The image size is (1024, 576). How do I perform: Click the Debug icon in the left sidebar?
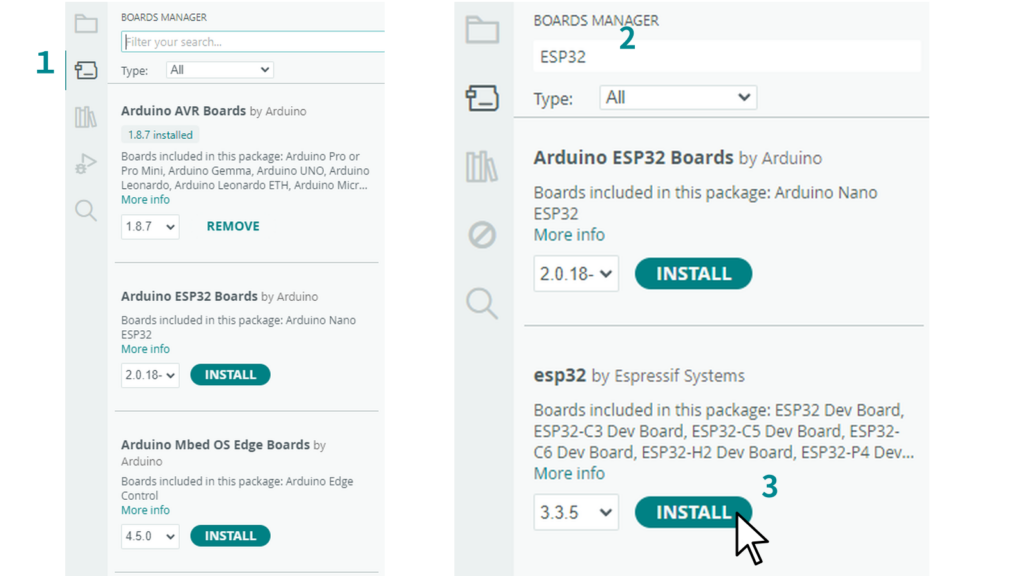click(85, 163)
